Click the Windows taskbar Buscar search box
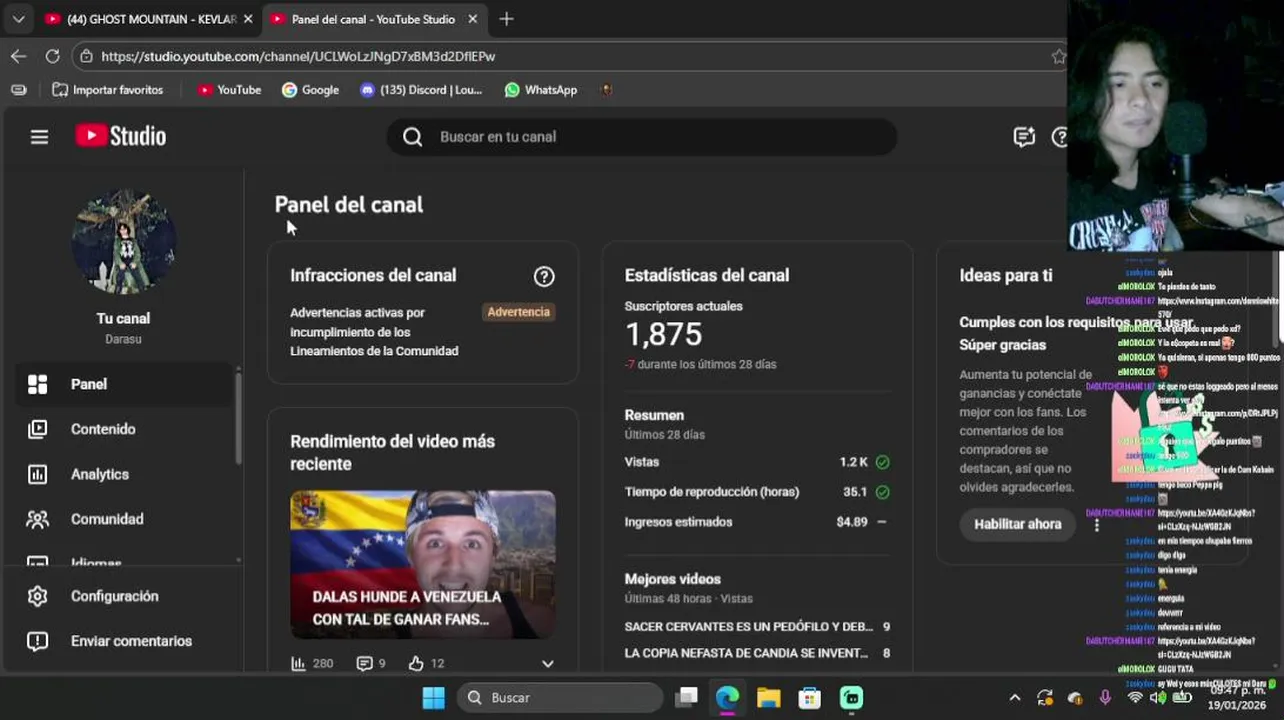The image size is (1284, 720). click(x=560, y=697)
